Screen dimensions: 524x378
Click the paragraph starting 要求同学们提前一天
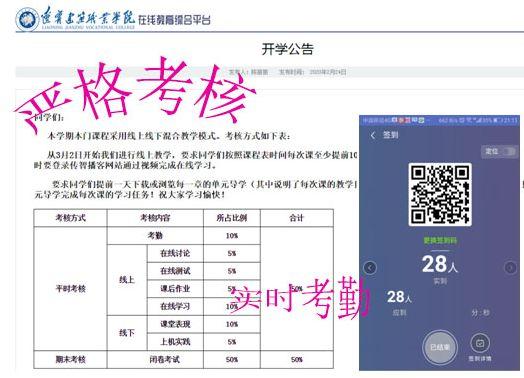(196, 190)
